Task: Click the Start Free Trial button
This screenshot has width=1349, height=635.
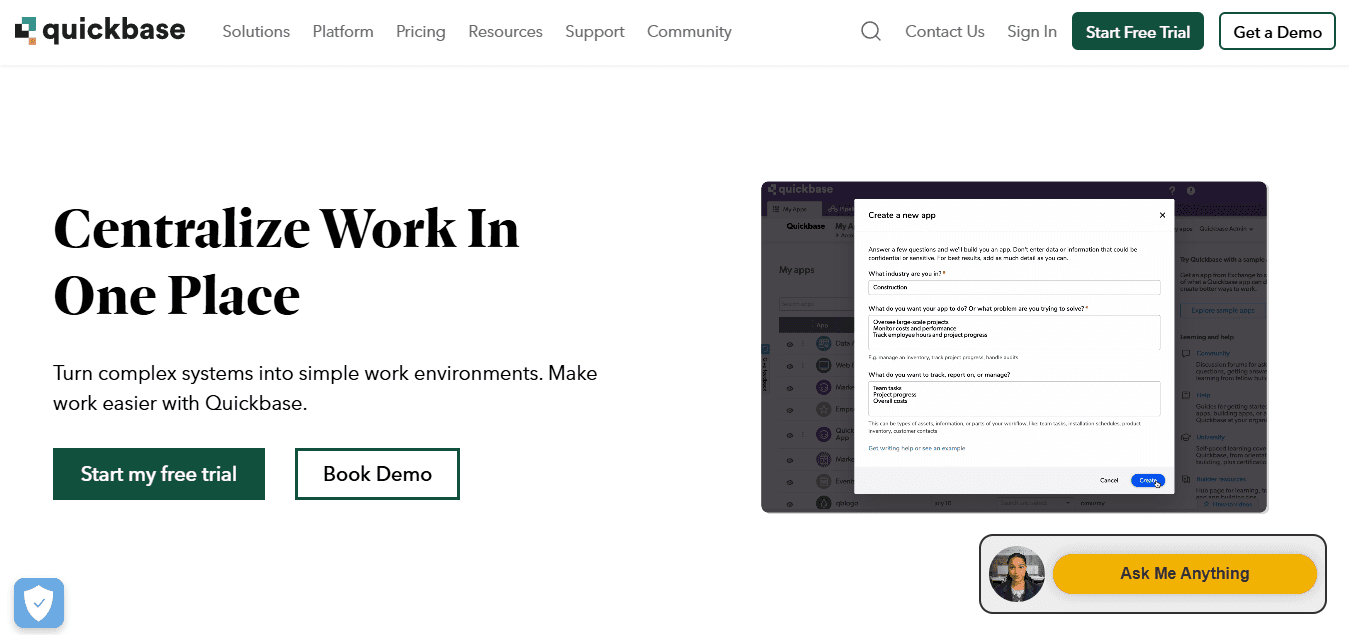Action: coord(1138,32)
